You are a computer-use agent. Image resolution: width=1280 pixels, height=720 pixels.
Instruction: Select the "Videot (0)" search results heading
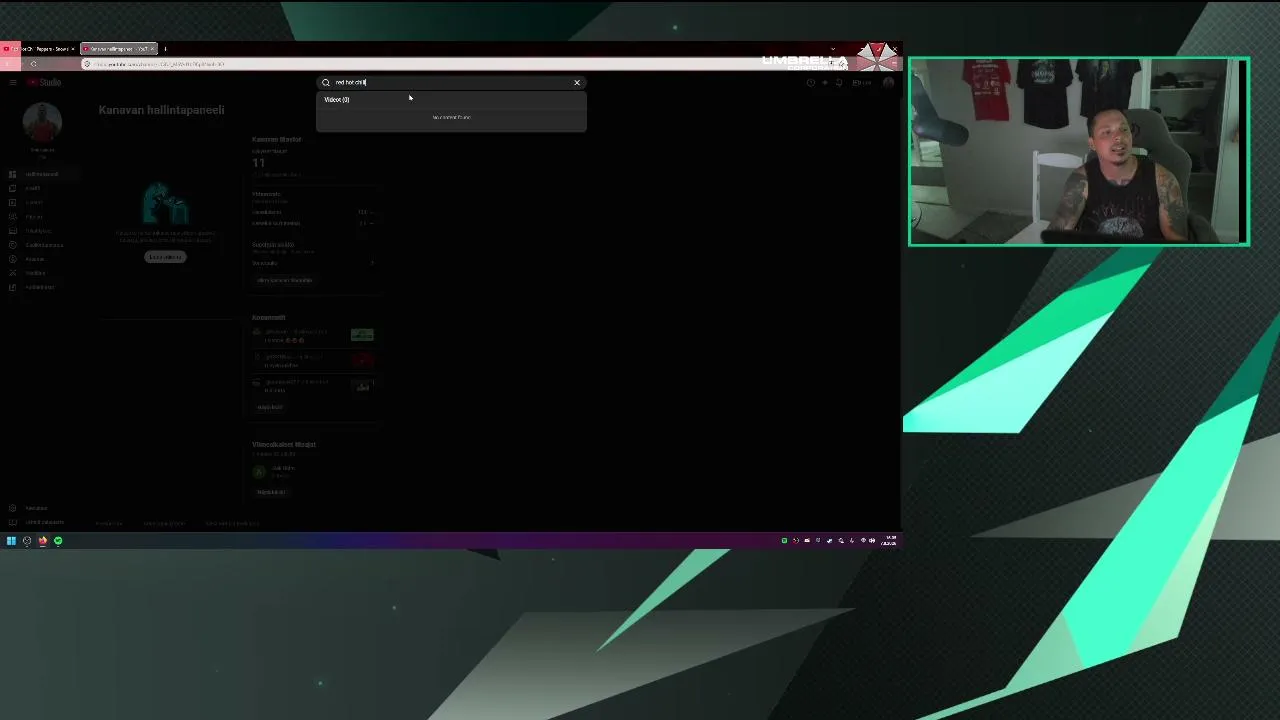tap(337, 100)
